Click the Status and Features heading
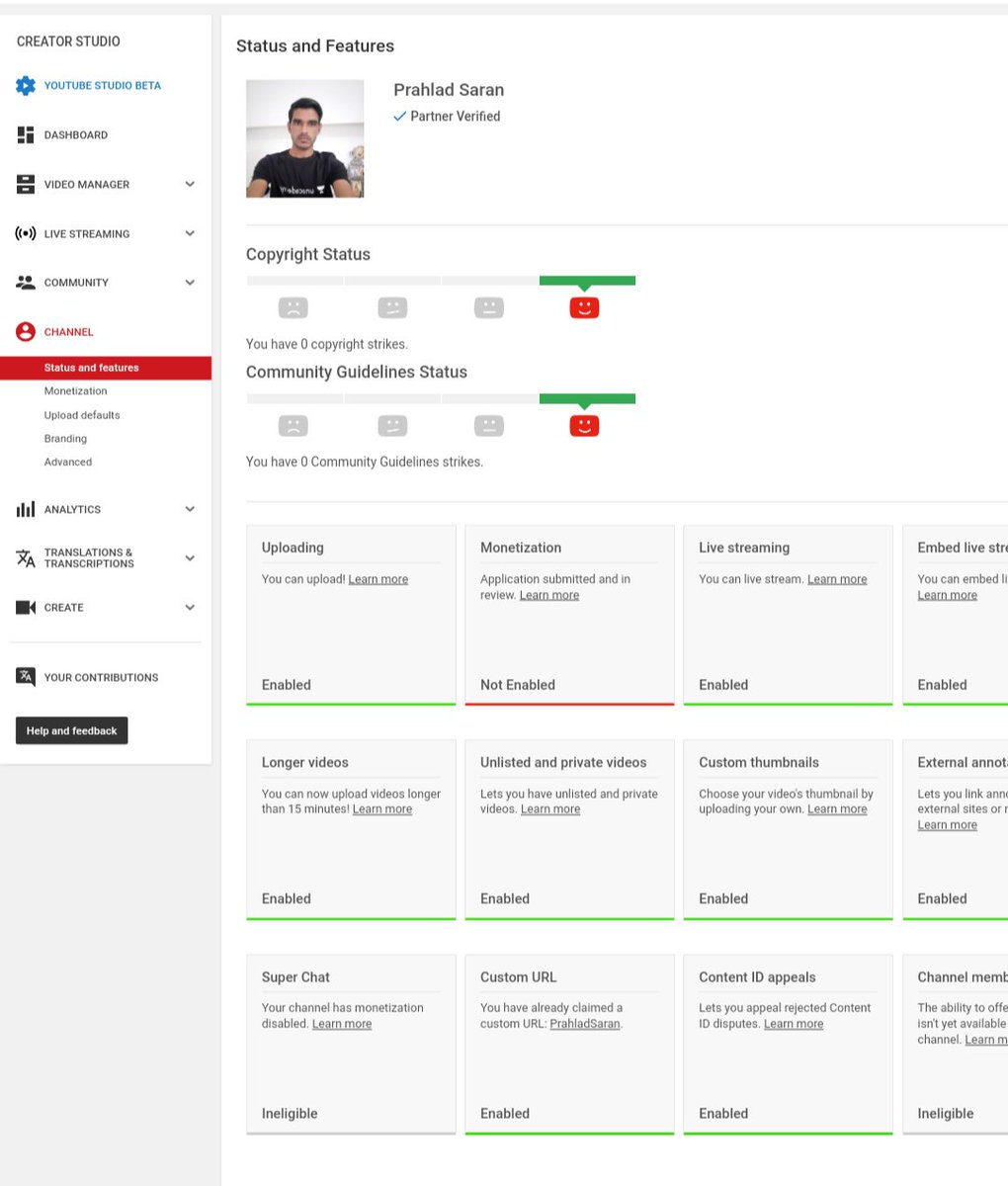Viewport: 1008px width, 1186px height. point(315,46)
